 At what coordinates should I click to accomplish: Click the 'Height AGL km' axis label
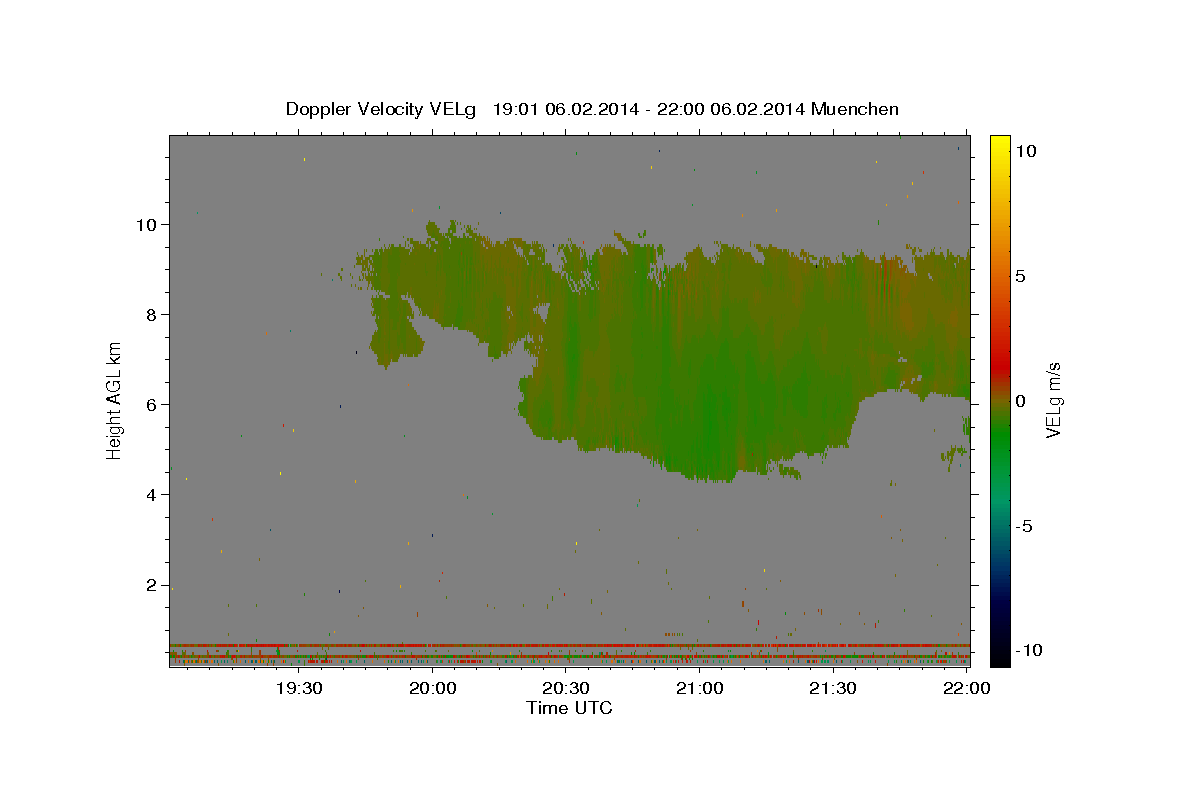pyautogui.click(x=115, y=400)
